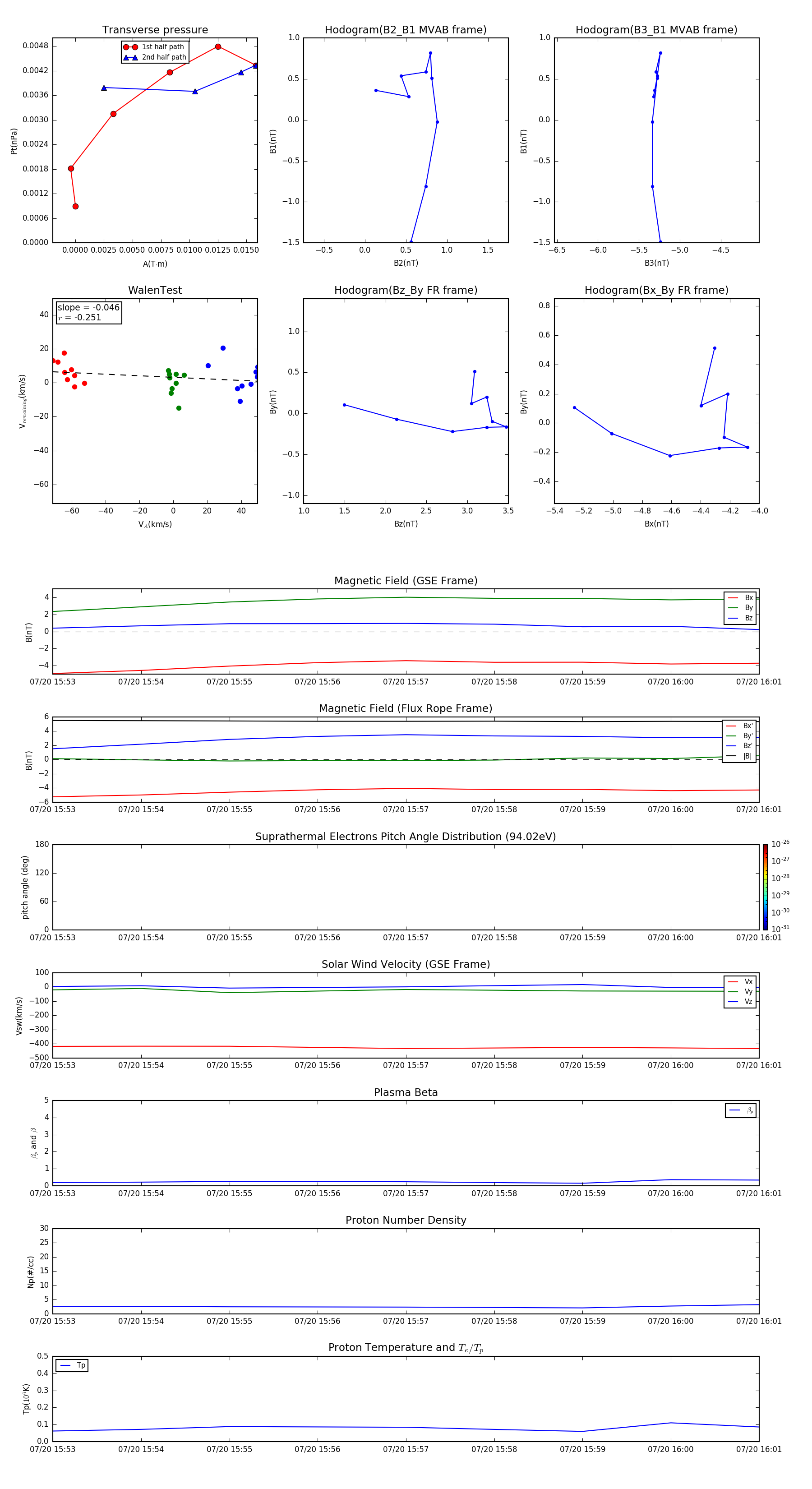Click the "Transverse pressure" plot title
This screenshot has height=1489, width=812.
point(155,30)
